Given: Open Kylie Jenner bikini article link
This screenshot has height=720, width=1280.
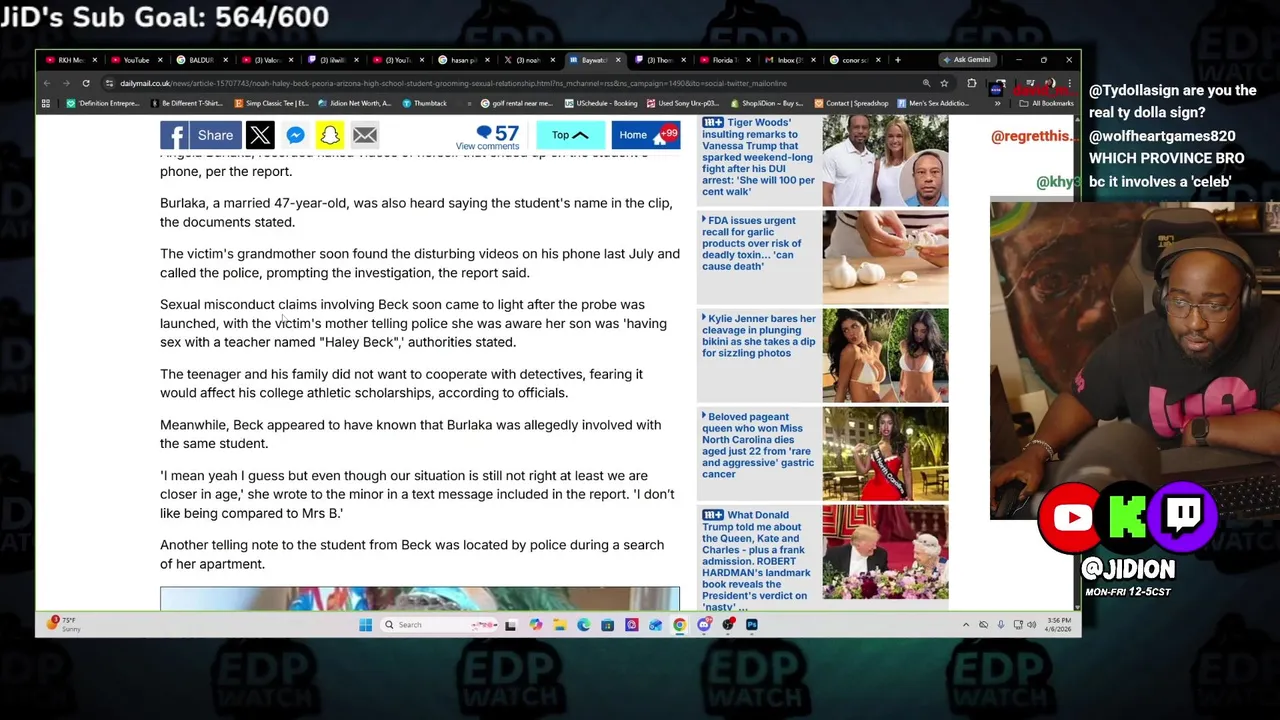Looking at the screenshot, I should (759, 336).
